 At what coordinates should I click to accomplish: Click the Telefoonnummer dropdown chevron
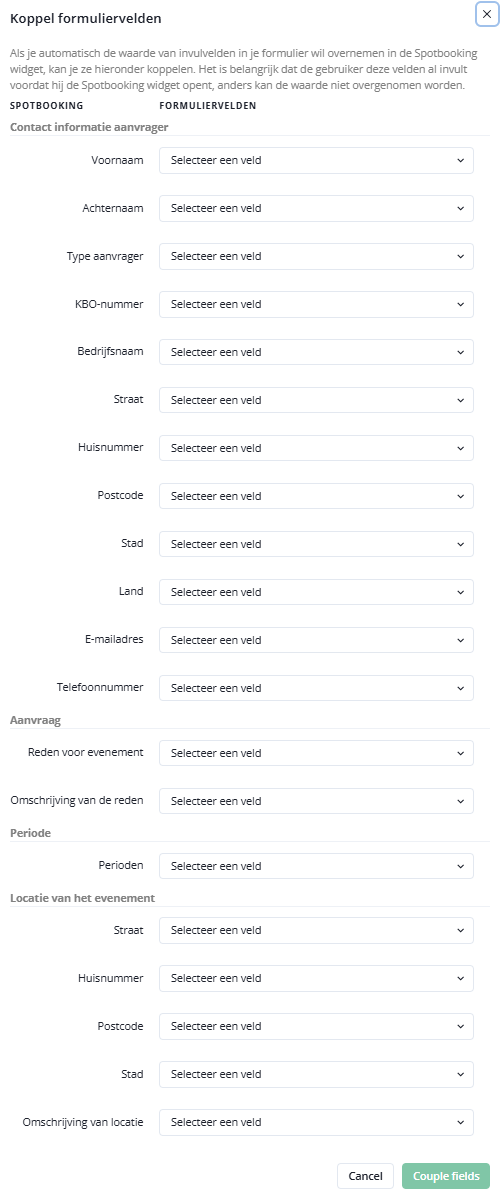[460, 688]
